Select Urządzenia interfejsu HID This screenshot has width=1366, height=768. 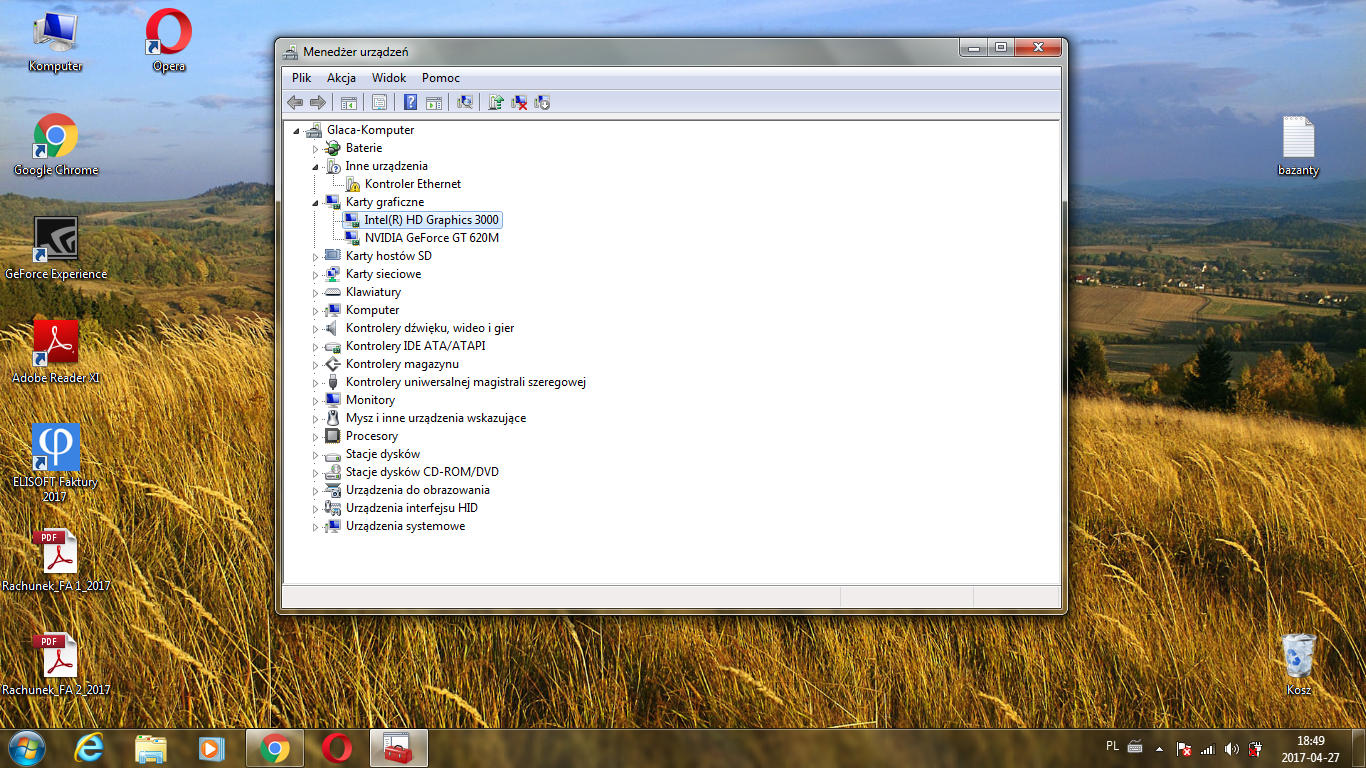[x=411, y=508]
